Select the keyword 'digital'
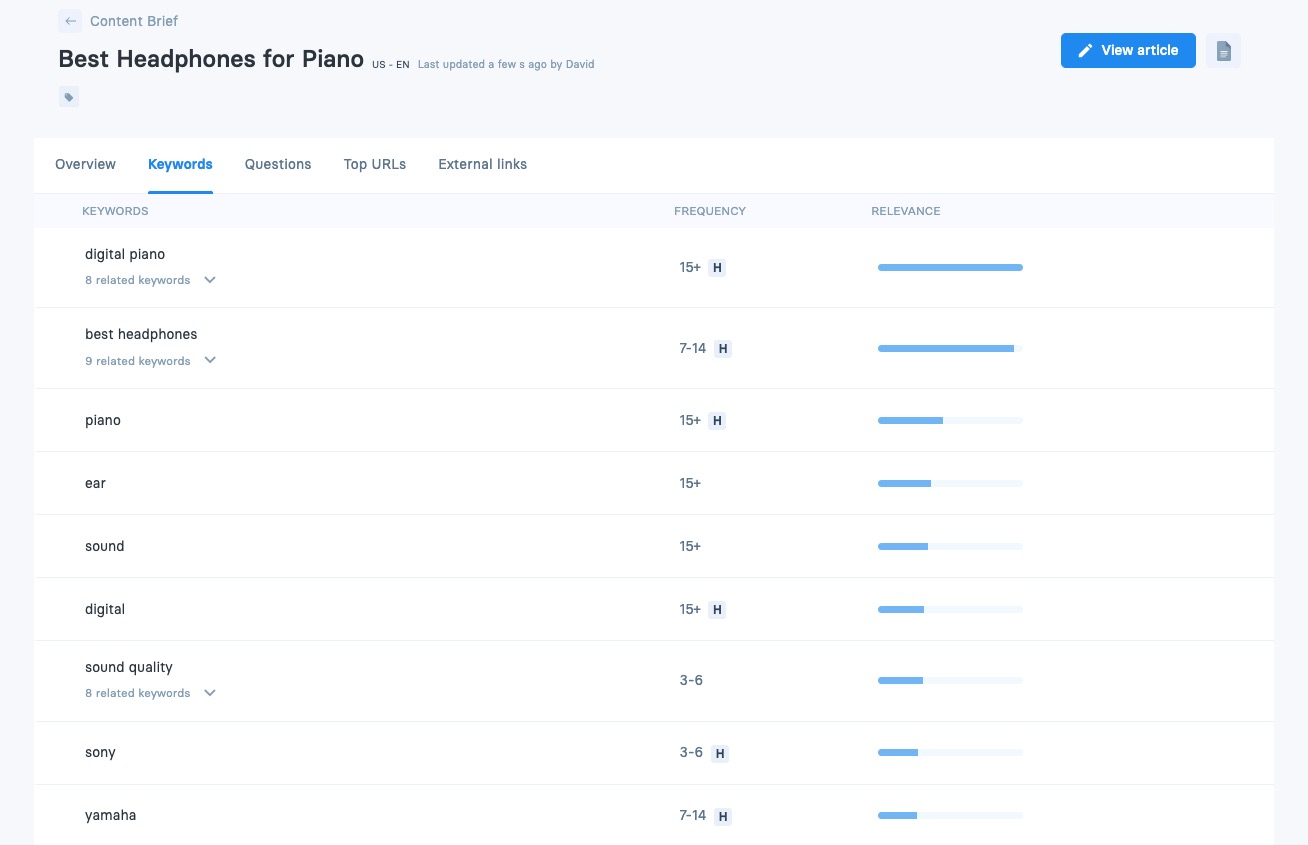Viewport: 1308px width, 845px height. click(x=105, y=609)
